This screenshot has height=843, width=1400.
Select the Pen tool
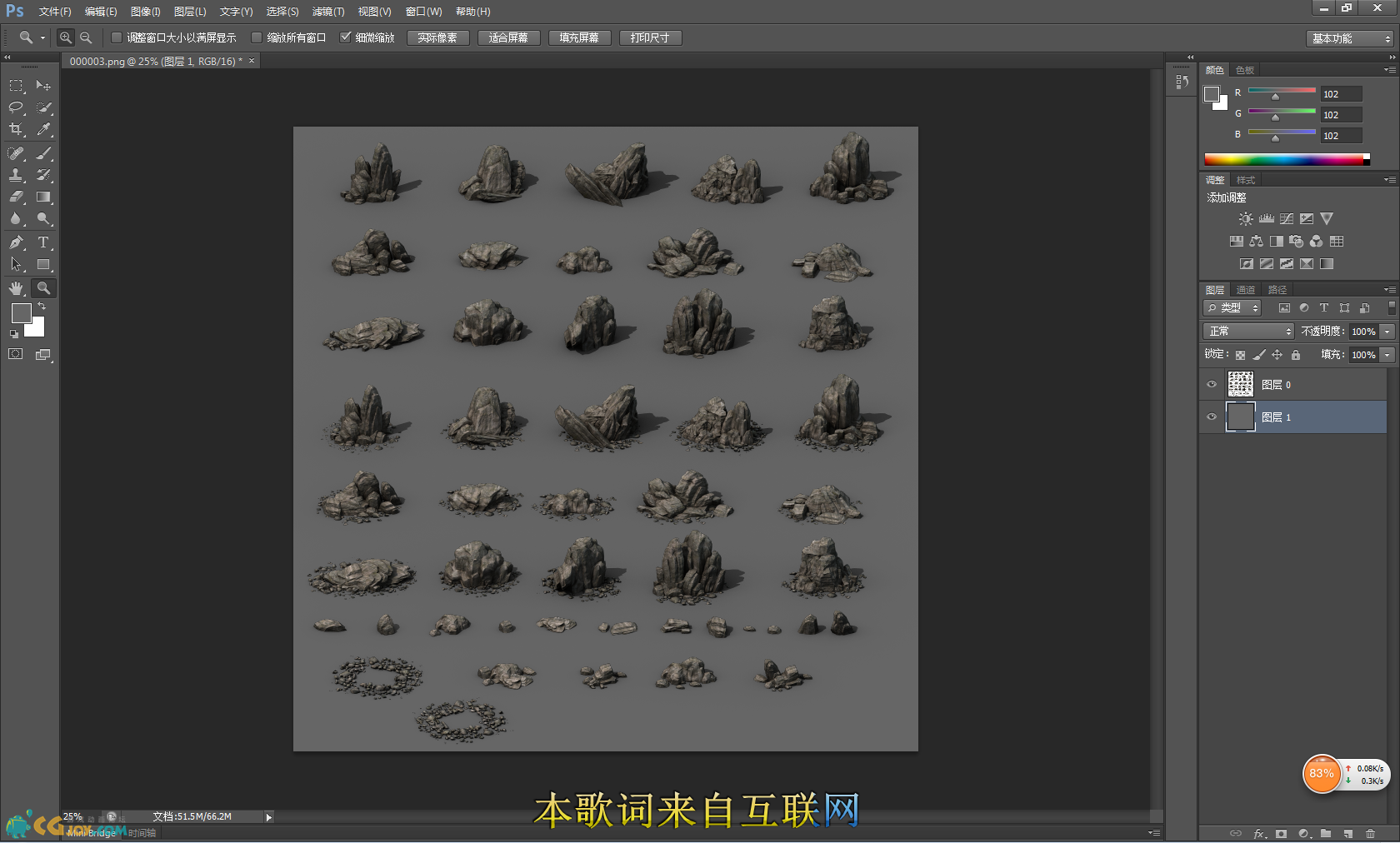(16, 242)
